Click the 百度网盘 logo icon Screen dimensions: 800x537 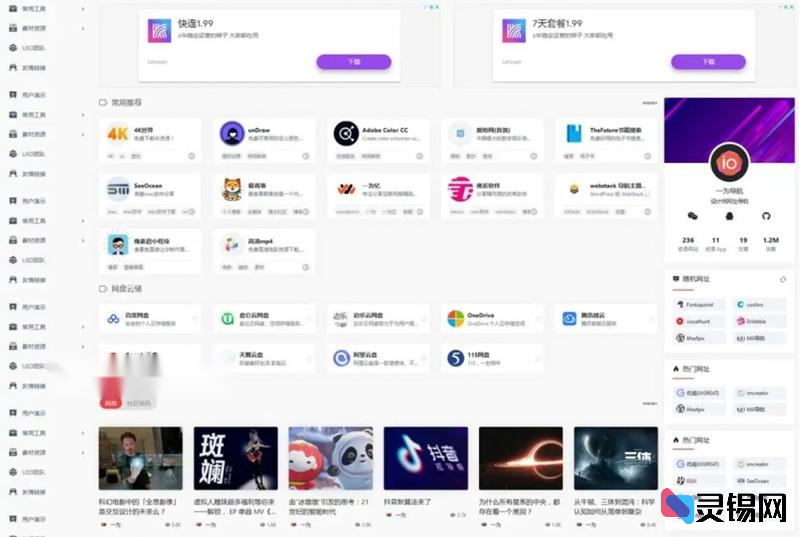tap(113, 319)
